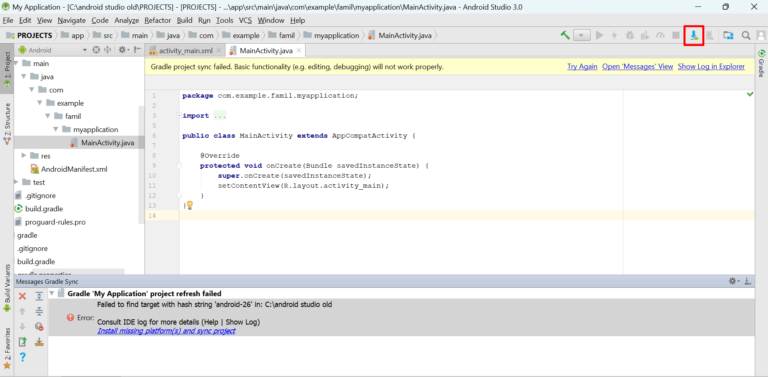Image resolution: width=768 pixels, height=377 pixels.
Task: Click the Debug bug icon
Action: click(630, 35)
